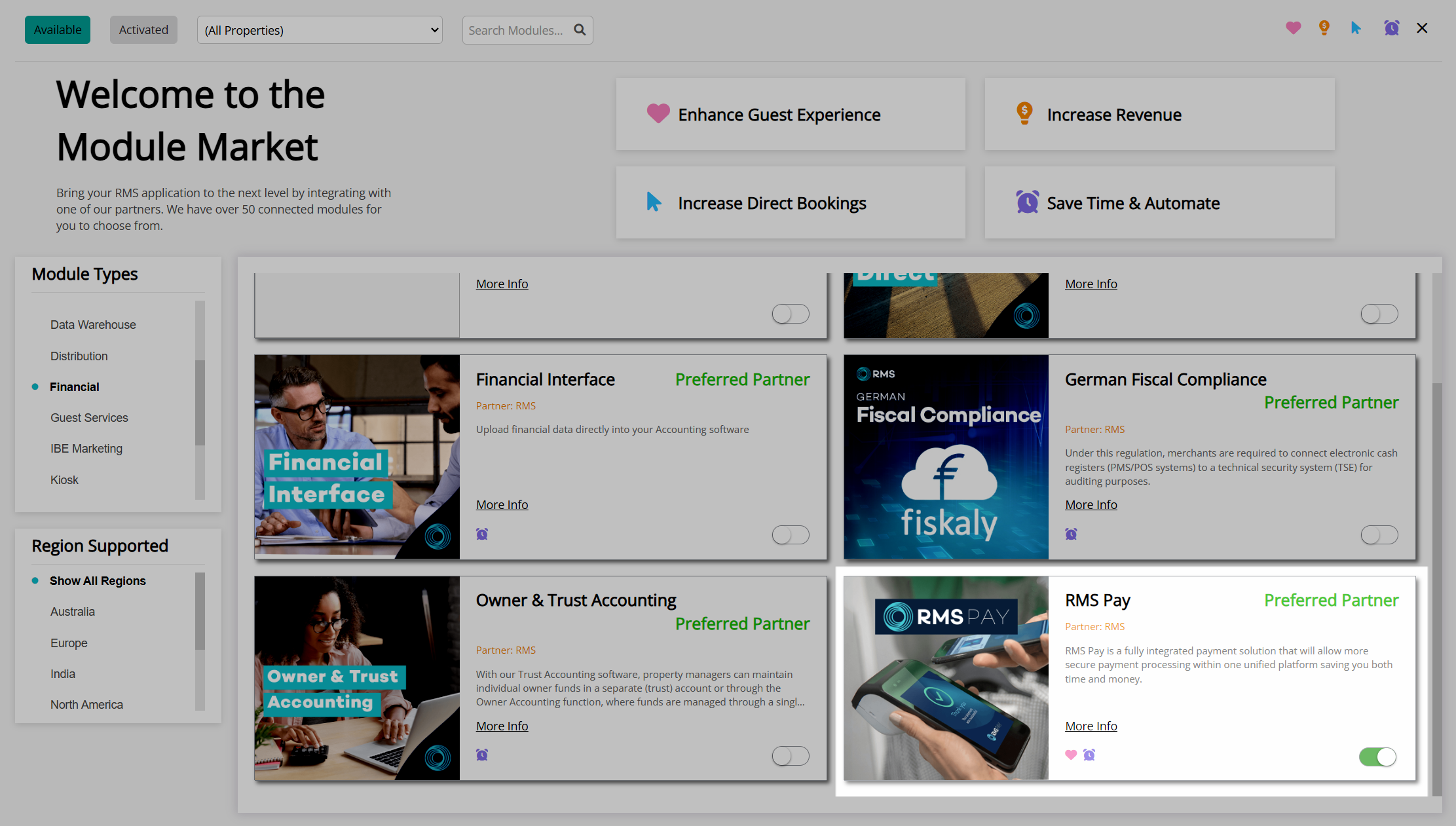Click the alarm clock icon on German Fiscal Compliance card
This screenshot has height=826, width=1456.
tap(1072, 534)
